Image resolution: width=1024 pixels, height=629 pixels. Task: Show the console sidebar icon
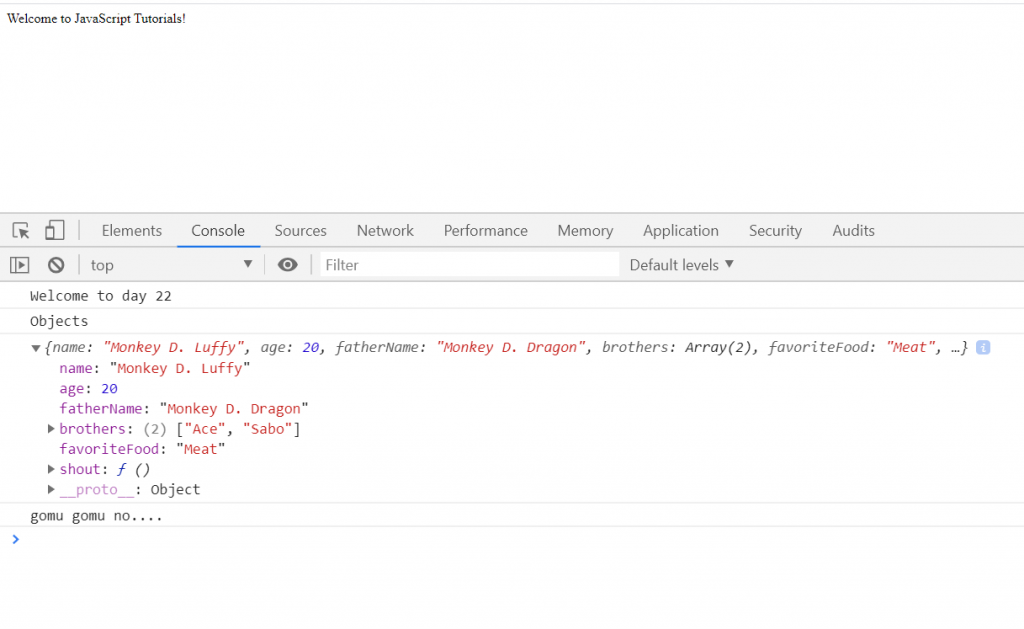[x=20, y=265]
